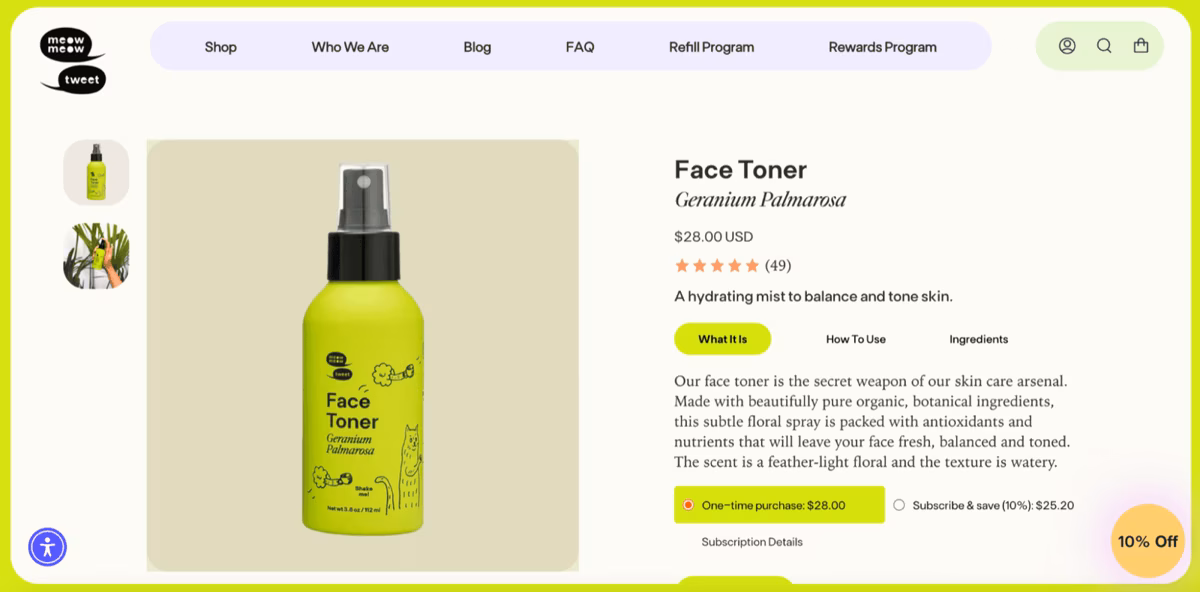1200x592 pixels.
Task: Open the accessibility widget icon
Action: (x=47, y=547)
